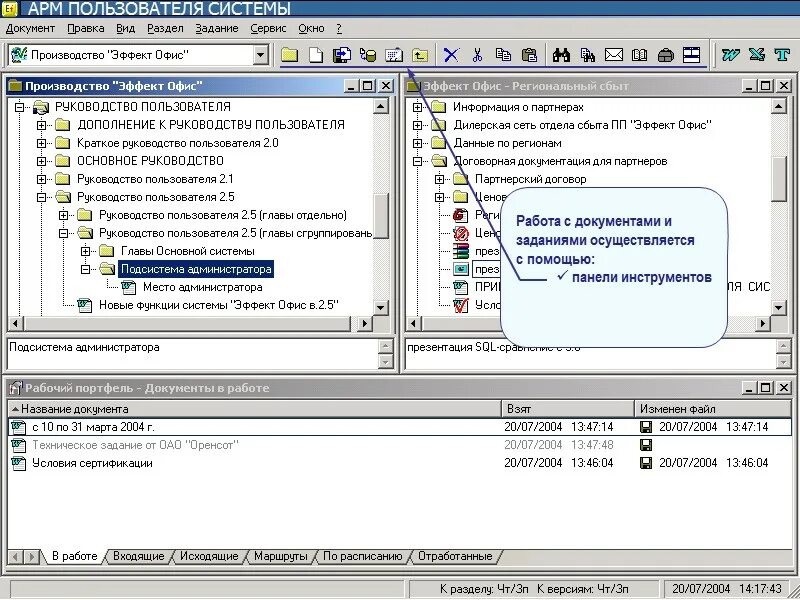Expand 'Партнерский договор' node
Screen dimensions: 800x600
point(439,179)
